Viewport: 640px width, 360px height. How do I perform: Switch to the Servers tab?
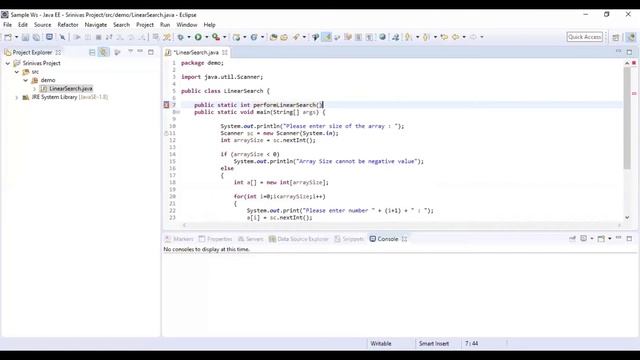(251, 239)
